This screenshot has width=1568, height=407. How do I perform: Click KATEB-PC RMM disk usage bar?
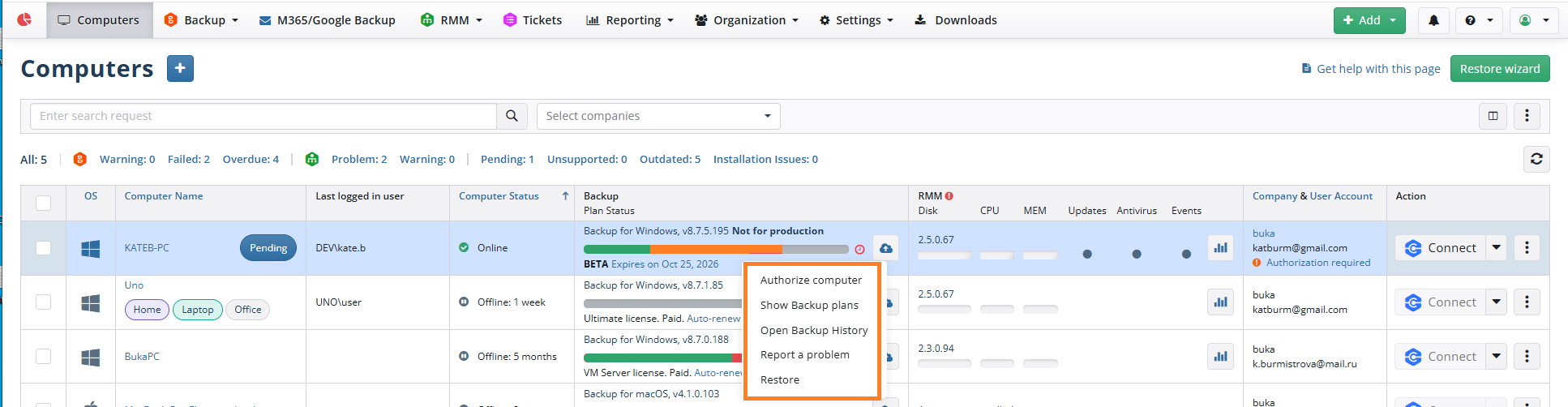(944, 256)
